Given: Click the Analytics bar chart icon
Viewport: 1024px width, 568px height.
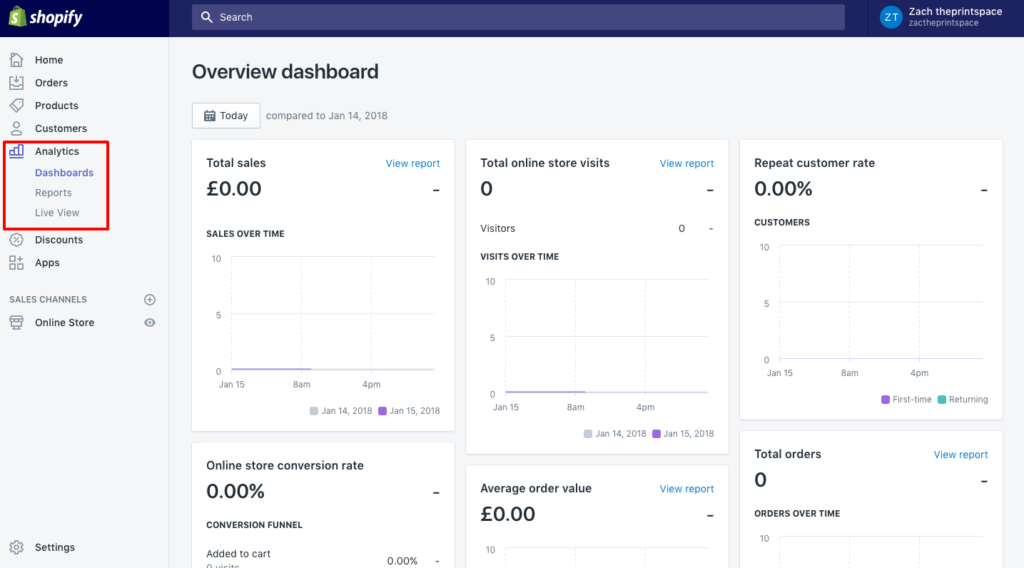Looking at the screenshot, I should coord(16,151).
